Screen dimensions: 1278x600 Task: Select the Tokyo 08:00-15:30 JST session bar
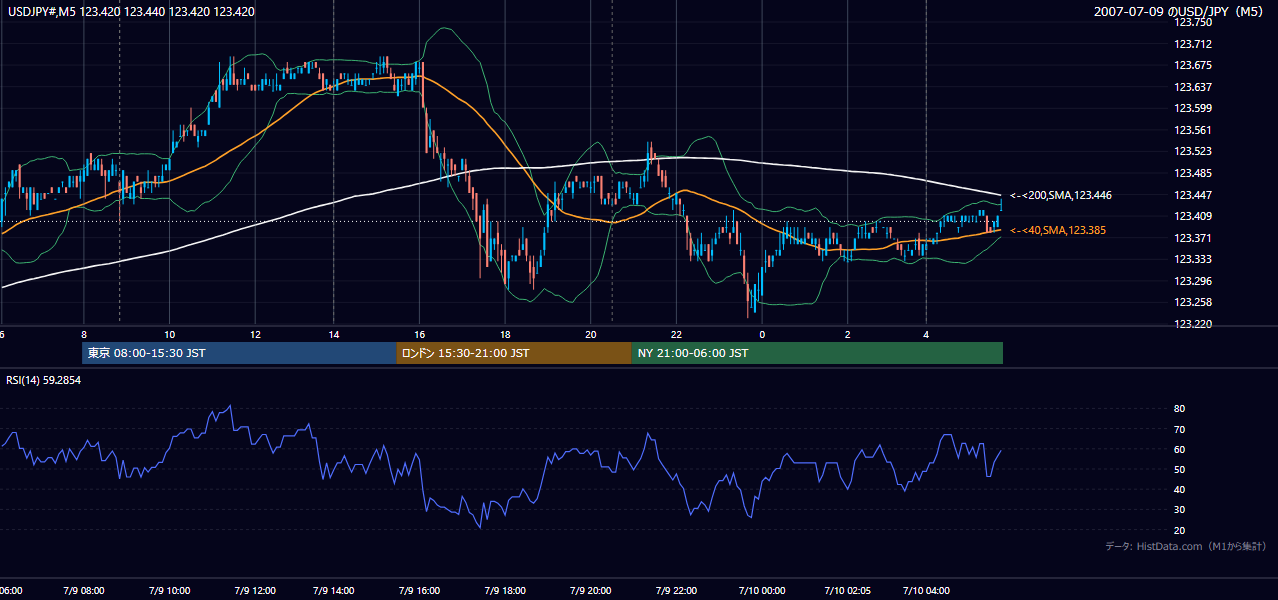[x=239, y=353]
